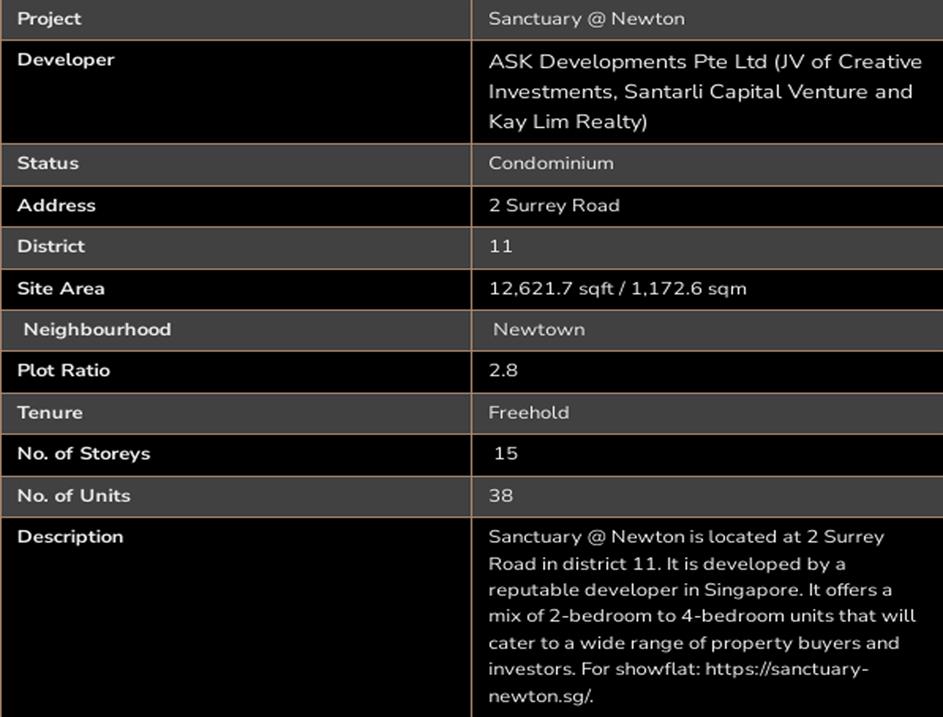Click the Plot Ratio label
This screenshot has width=943, height=717.
(x=64, y=370)
